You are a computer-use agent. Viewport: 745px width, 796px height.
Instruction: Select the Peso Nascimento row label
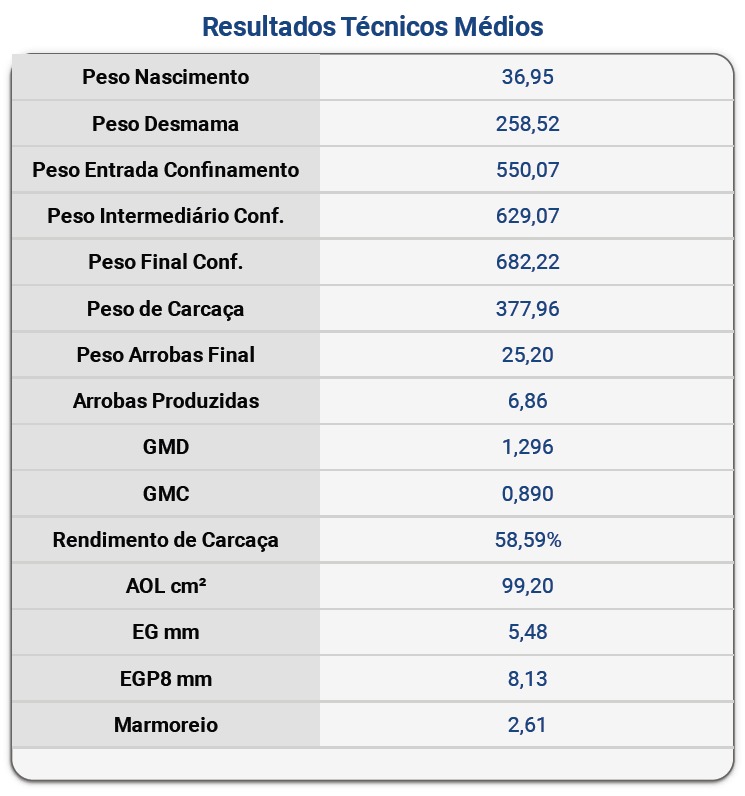(166, 77)
